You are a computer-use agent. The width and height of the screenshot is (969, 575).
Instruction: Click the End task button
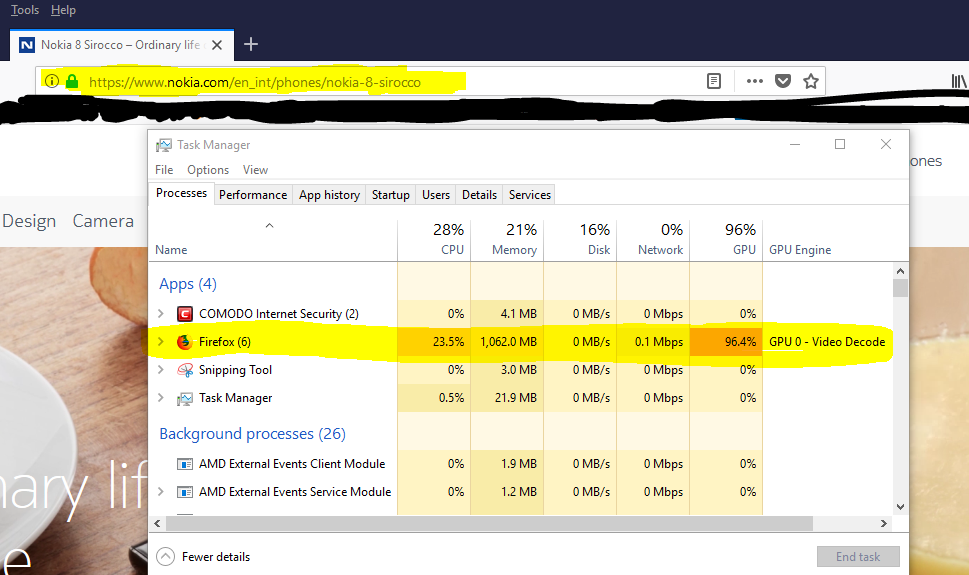[x=858, y=556]
